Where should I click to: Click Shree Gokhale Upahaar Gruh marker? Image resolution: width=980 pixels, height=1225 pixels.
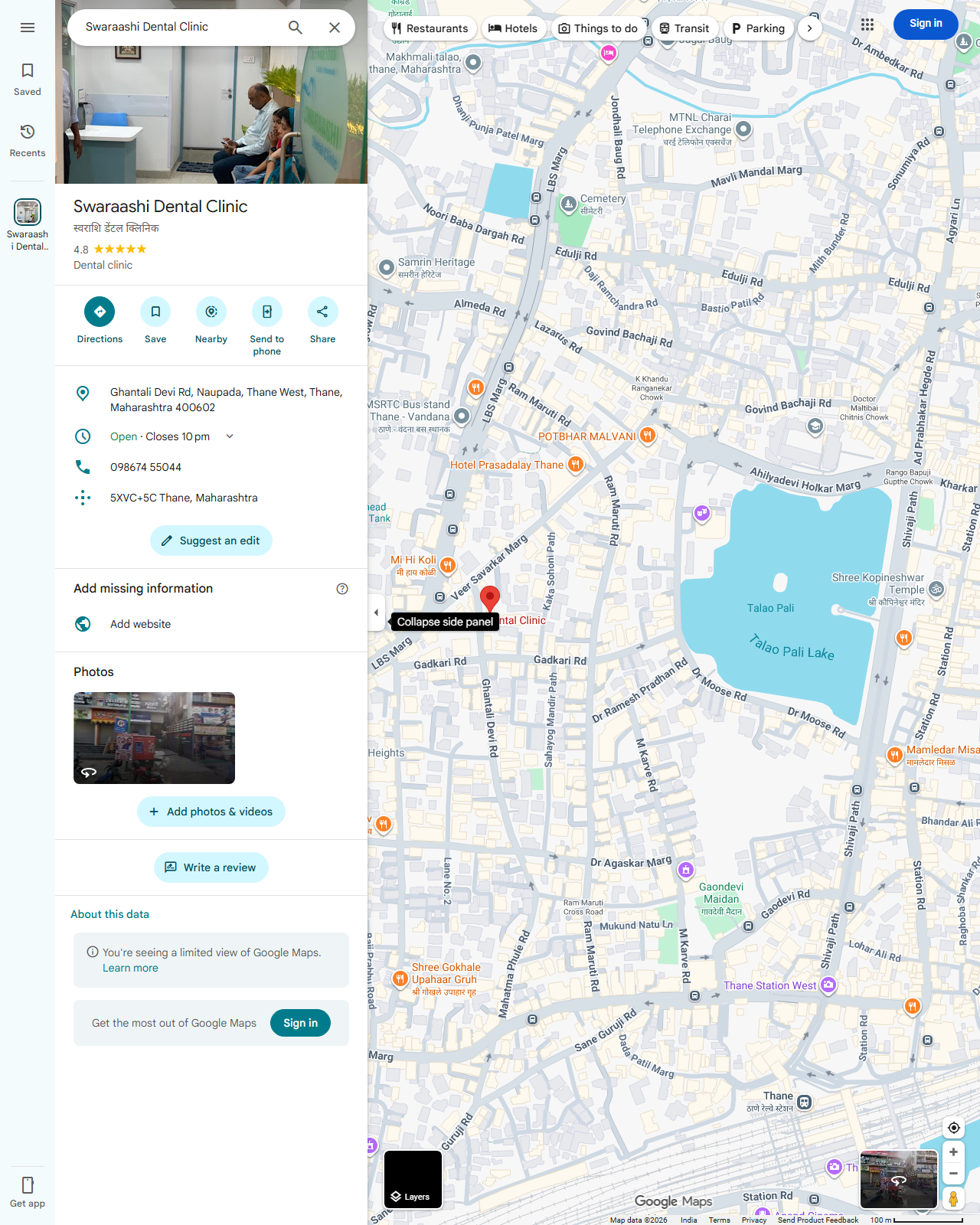(400, 978)
